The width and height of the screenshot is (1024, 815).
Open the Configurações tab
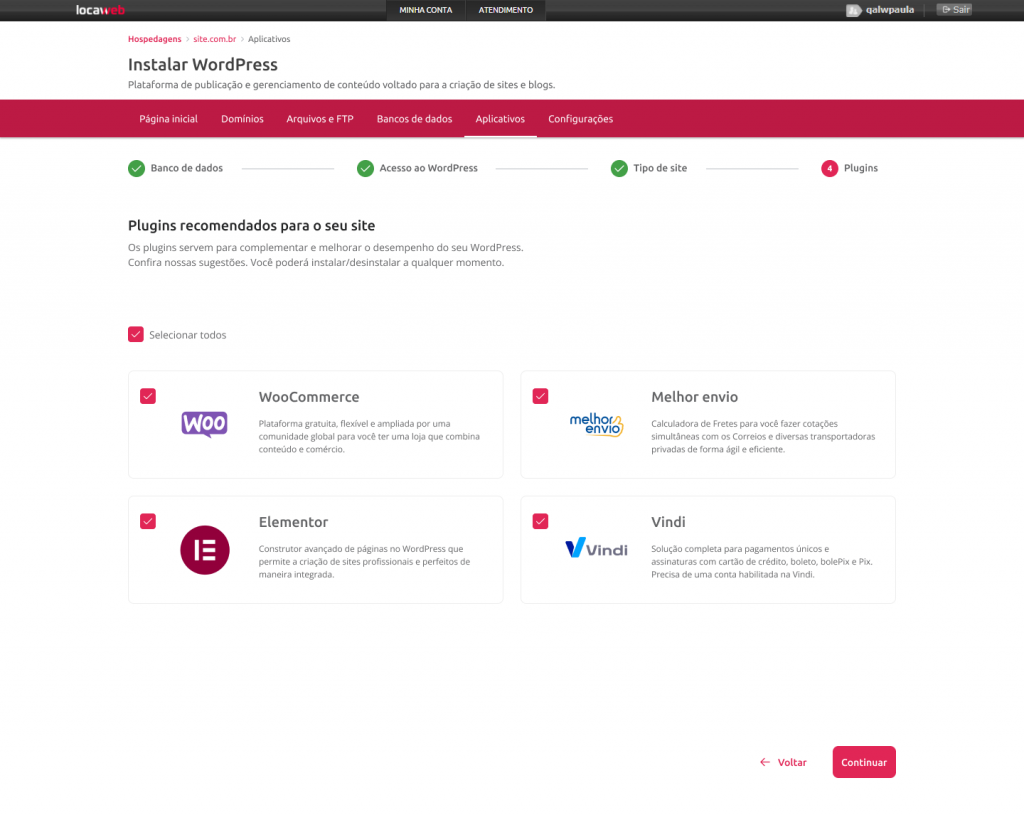click(x=581, y=119)
